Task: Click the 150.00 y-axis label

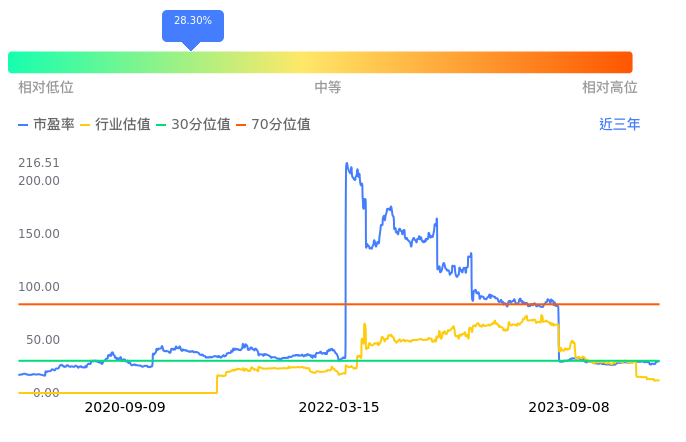Action: [39, 234]
